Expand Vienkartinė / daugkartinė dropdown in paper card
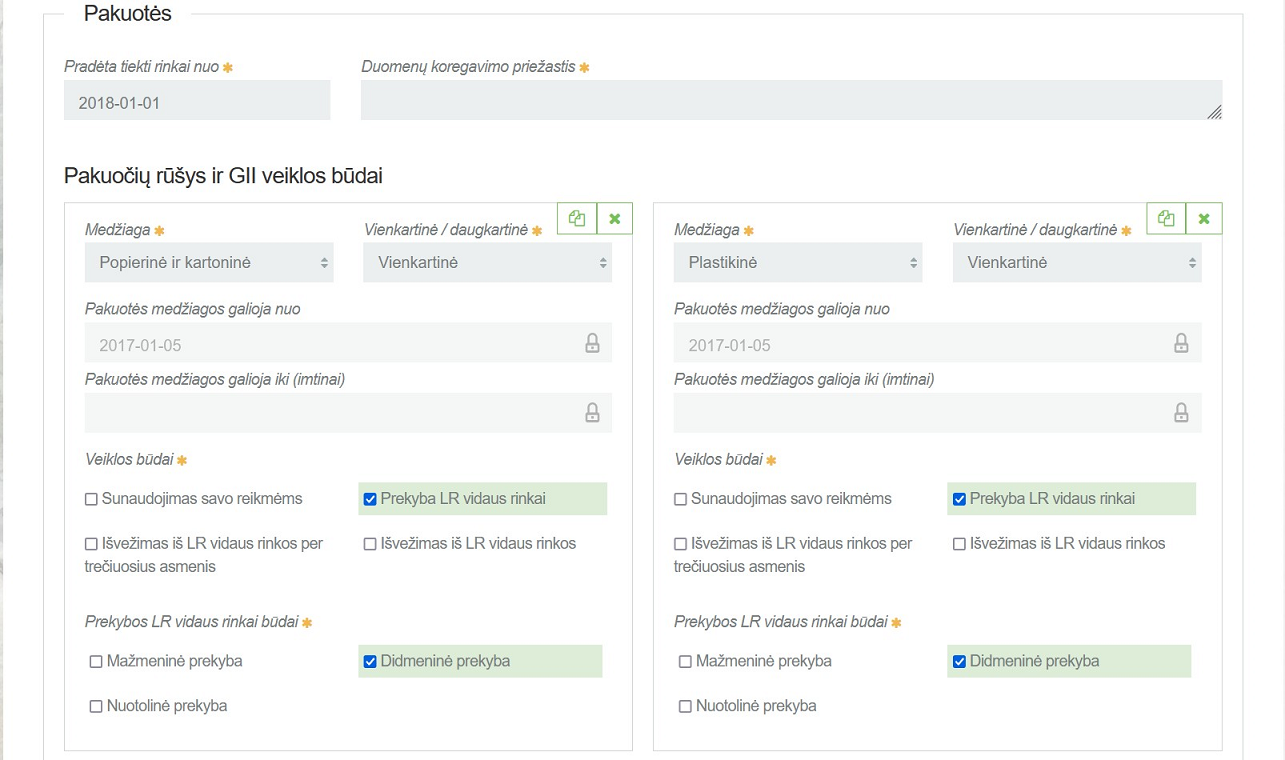The image size is (1285, 760). (487, 262)
